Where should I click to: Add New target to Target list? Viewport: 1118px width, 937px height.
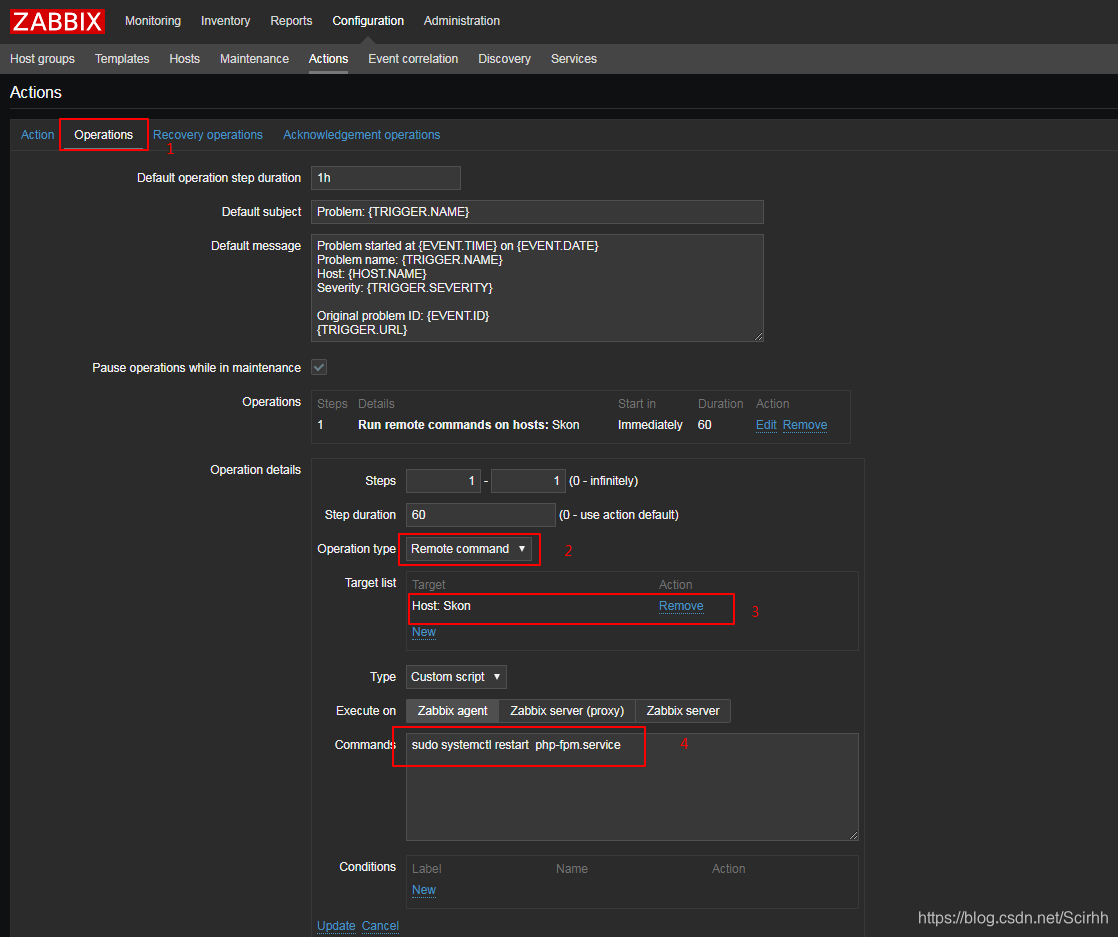tap(424, 632)
